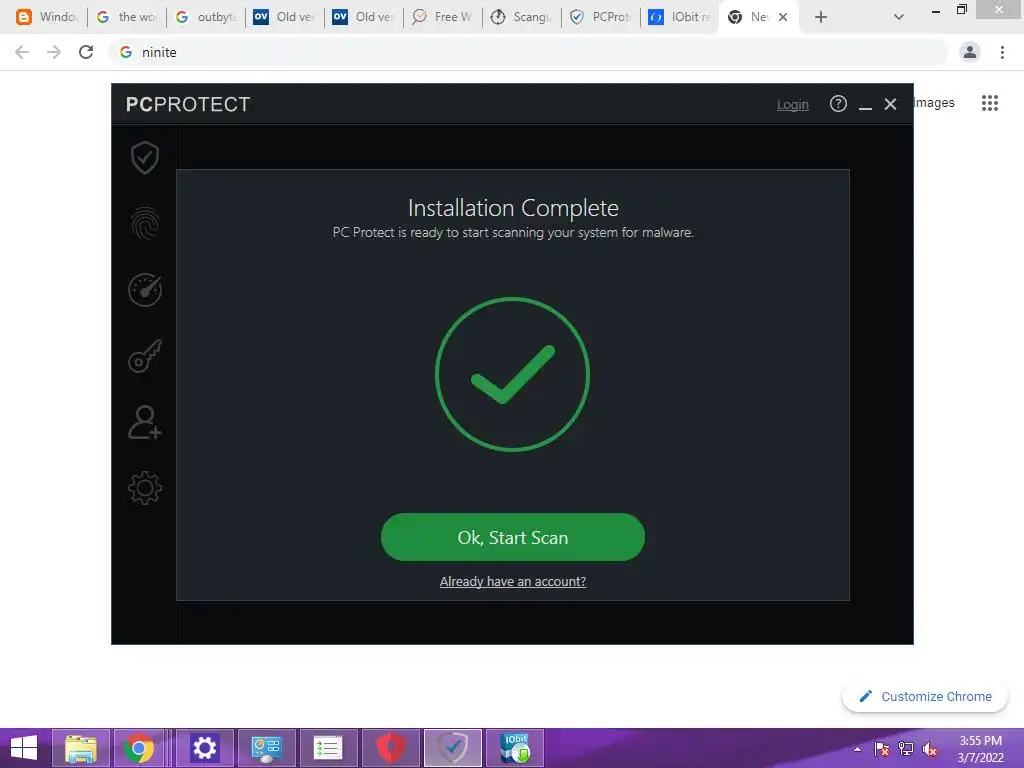Switch to the Free W tab
The image size is (1024, 768).
[x=443, y=17]
